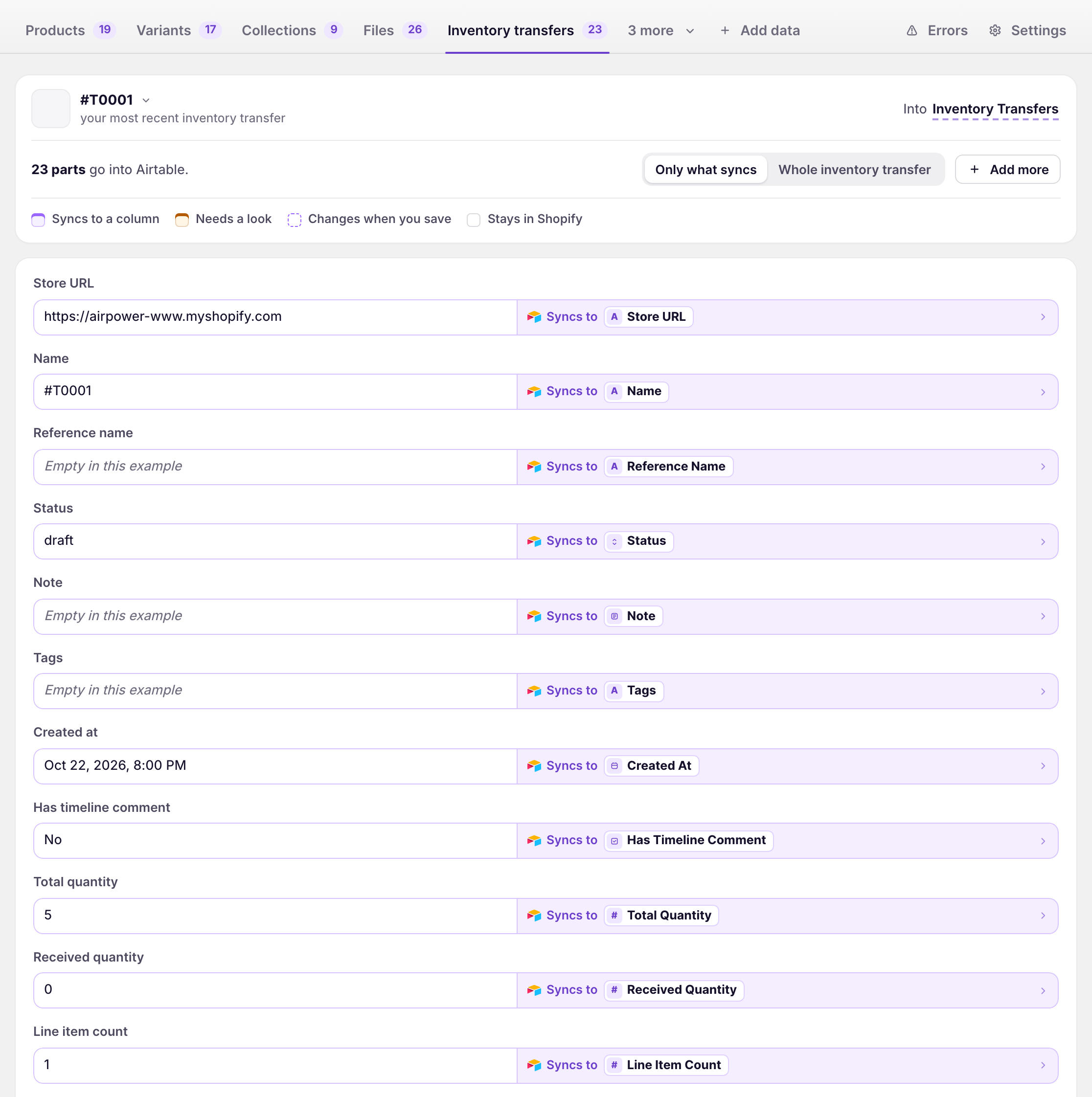This screenshot has width=1092, height=1097.
Task: Expand the #T0001 transfer dropdown
Action: (x=146, y=100)
